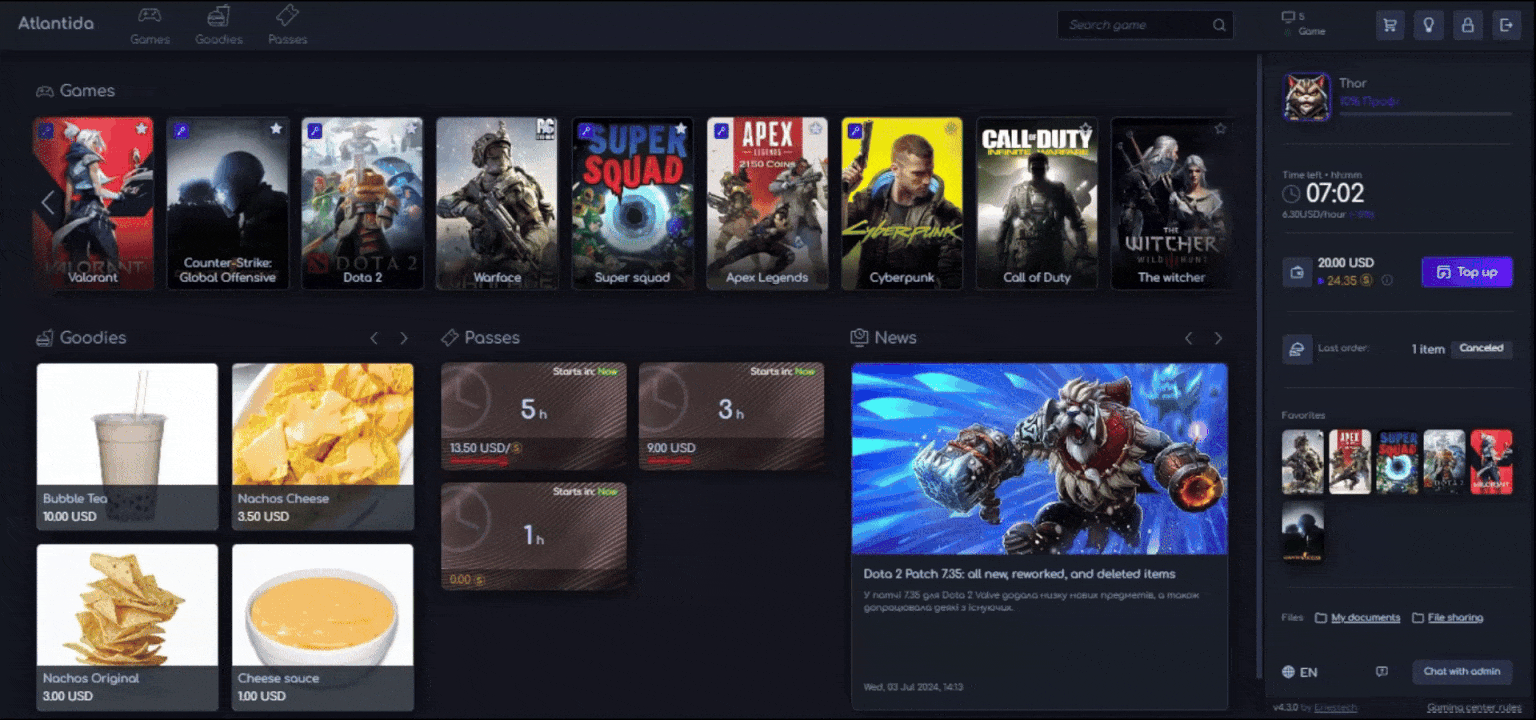Show previous games with left carousel arrow
Screen dimensions: 1536x720
[x=47, y=203]
